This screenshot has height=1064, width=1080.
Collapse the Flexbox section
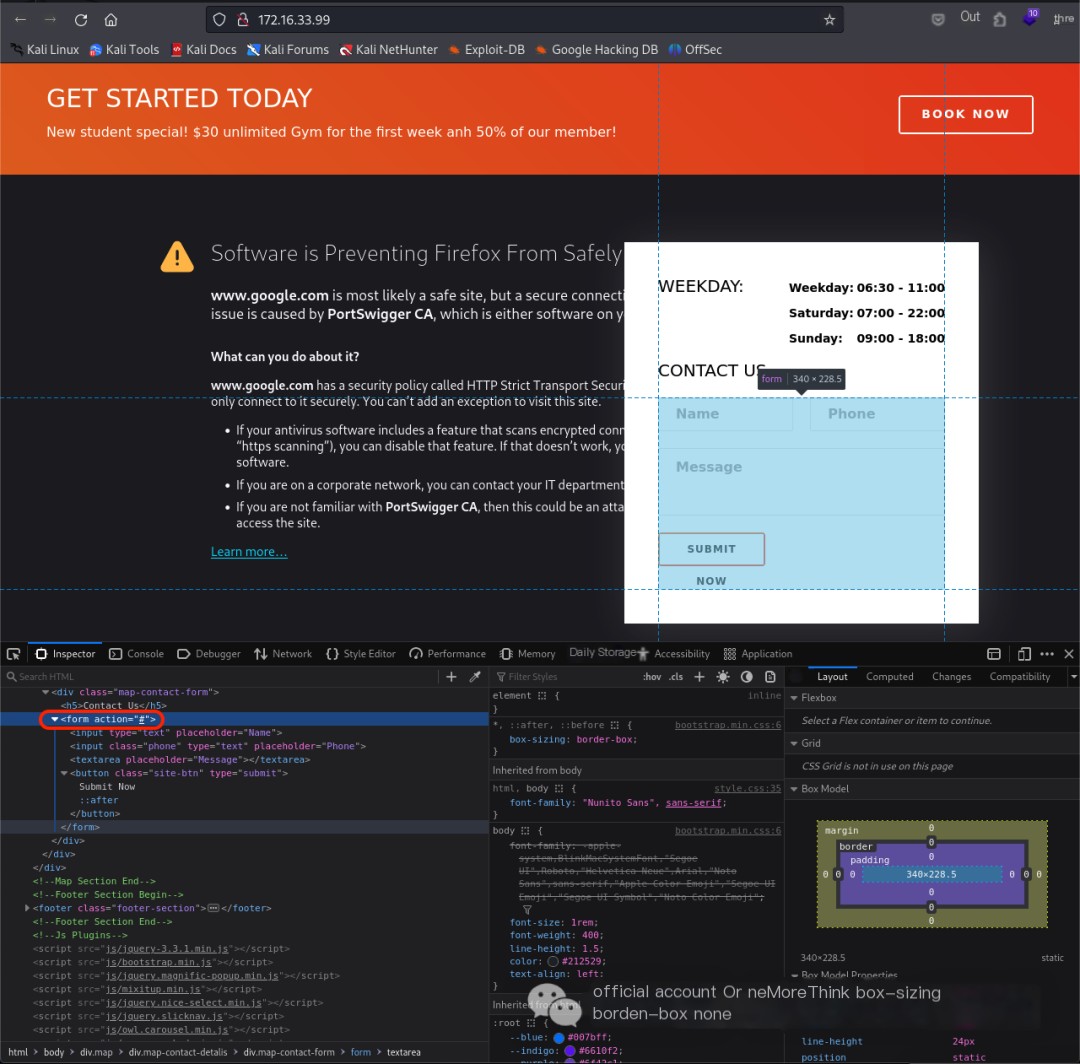tap(794, 698)
